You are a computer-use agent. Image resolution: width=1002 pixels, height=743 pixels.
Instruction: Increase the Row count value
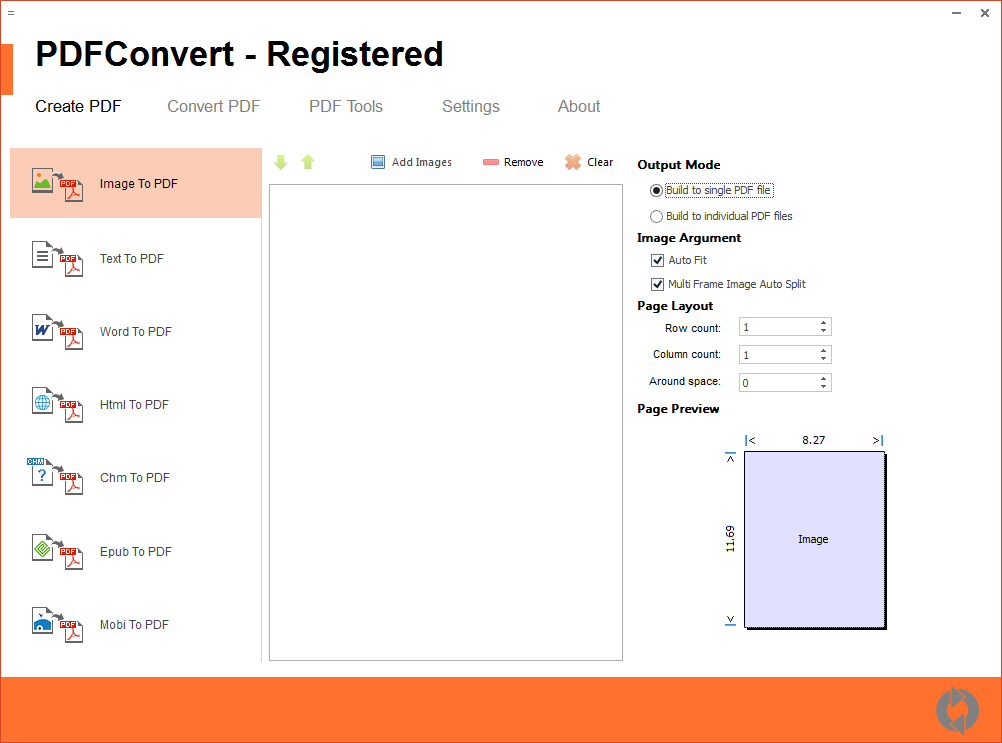pos(824,323)
